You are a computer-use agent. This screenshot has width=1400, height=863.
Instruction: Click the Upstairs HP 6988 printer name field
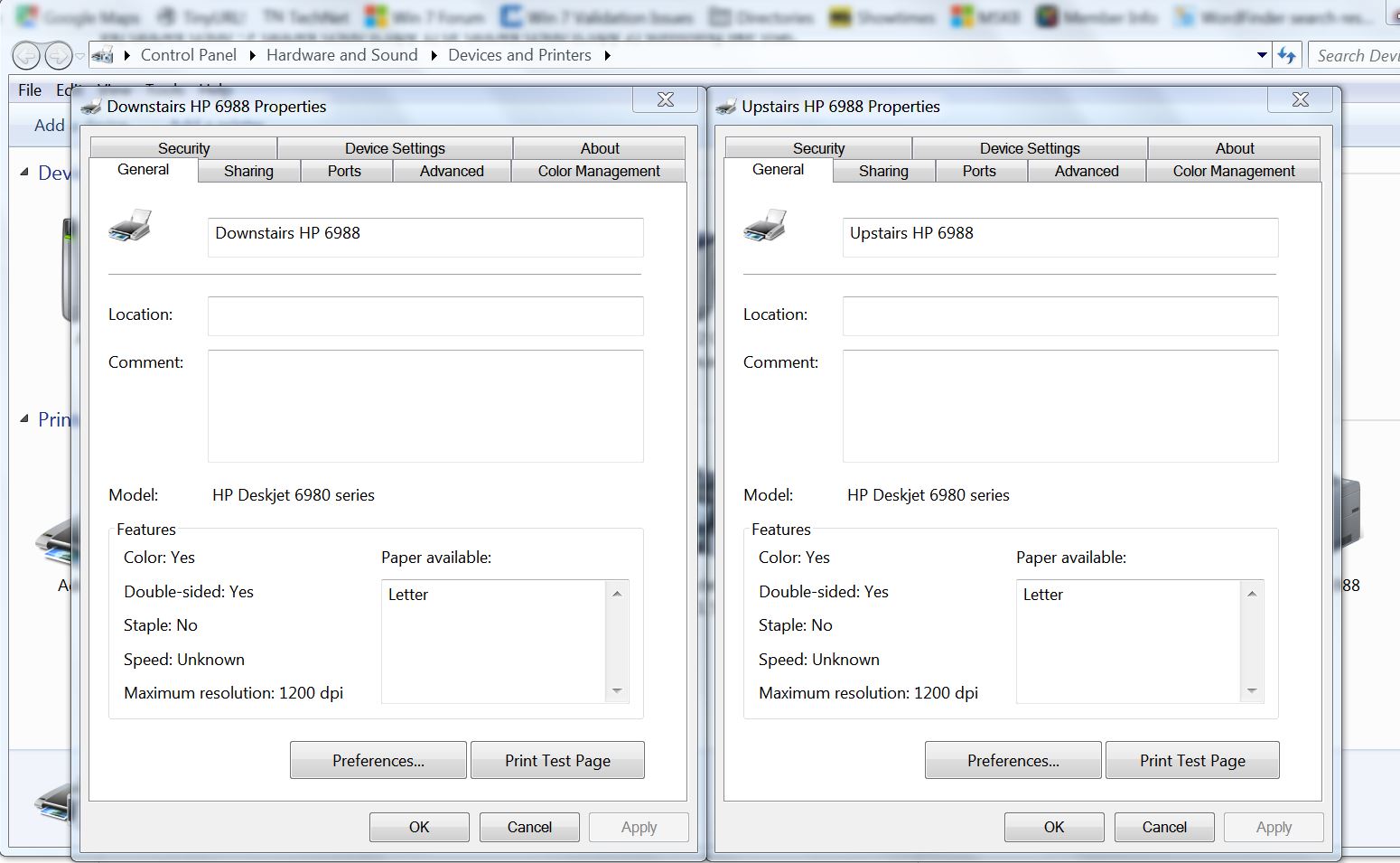1060,237
